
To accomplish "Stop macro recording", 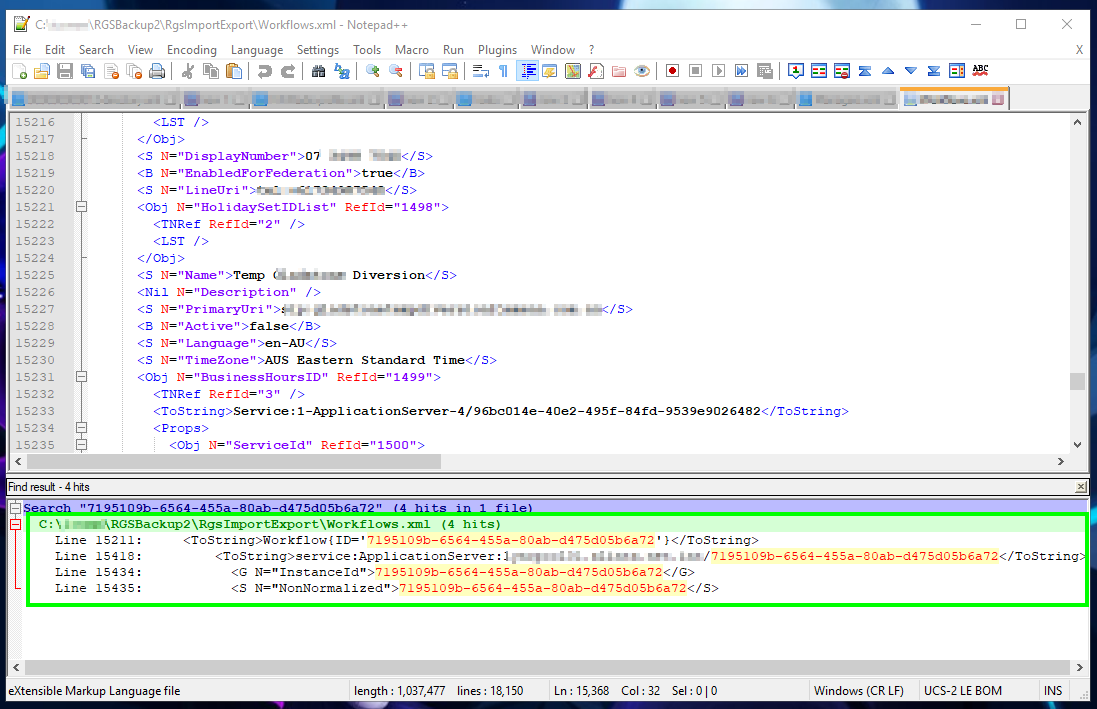I will point(695,71).
